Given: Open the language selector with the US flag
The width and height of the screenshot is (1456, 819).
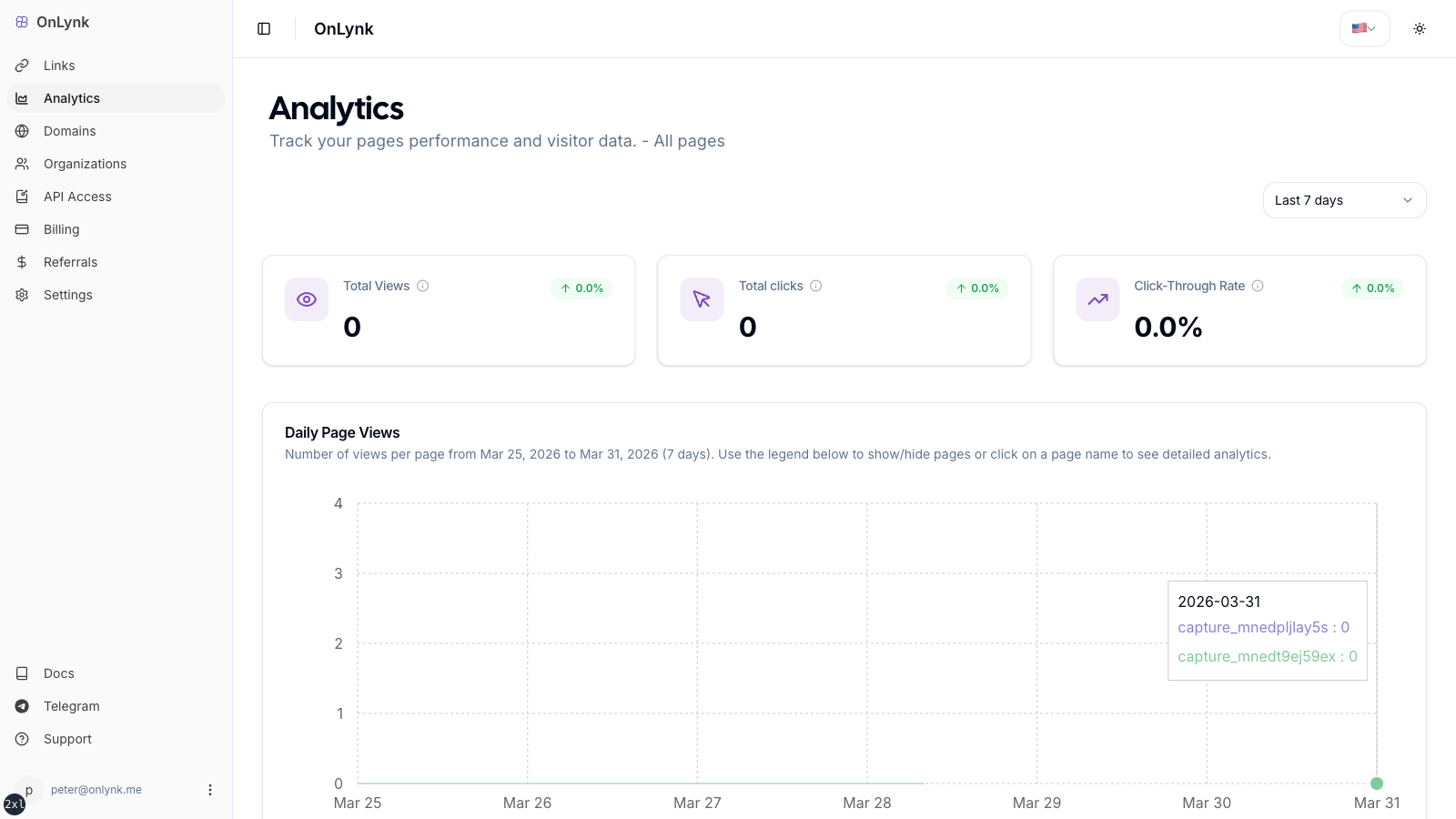Looking at the screenshot, I should click(1363, 28).
